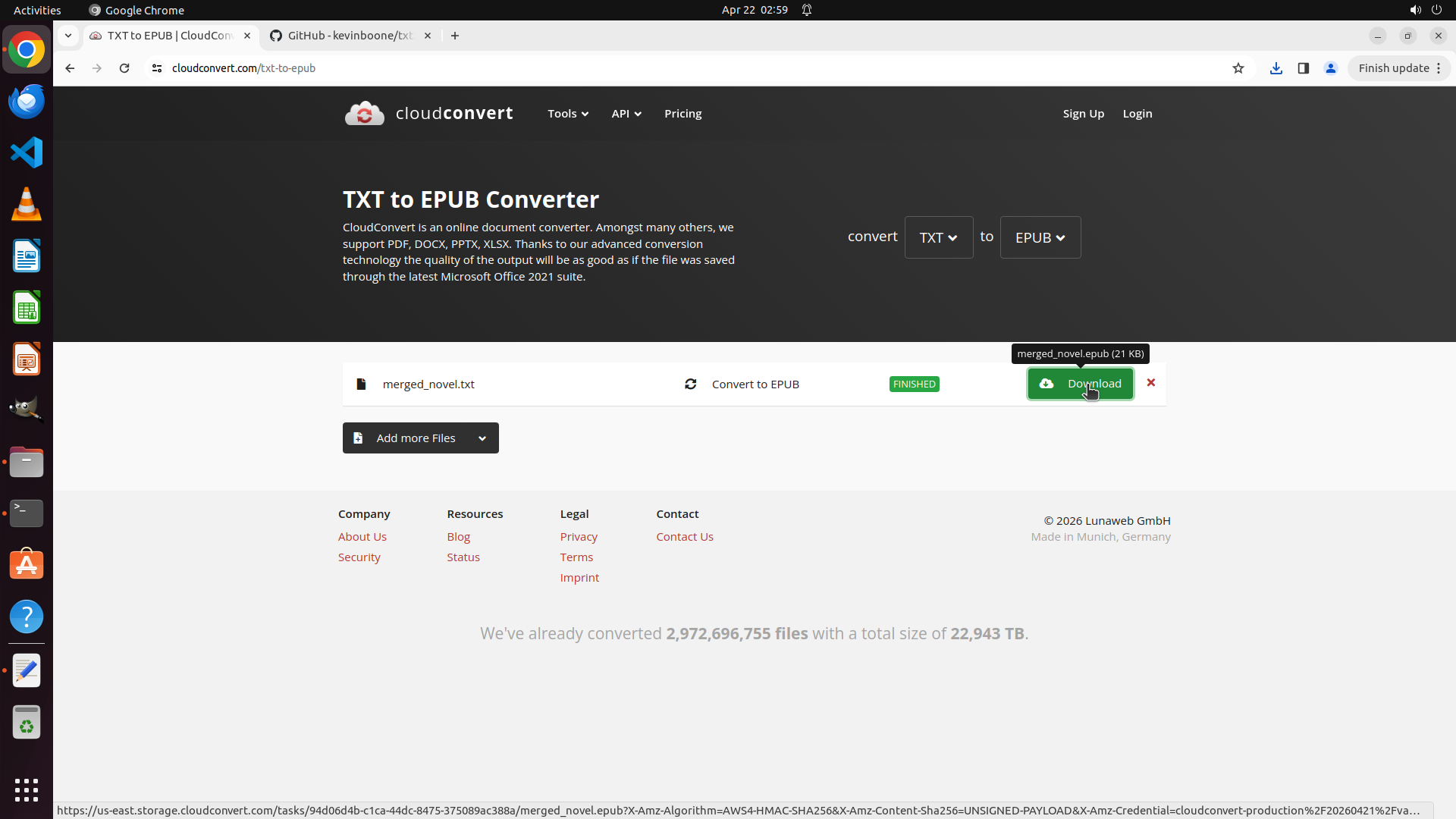Click the convert refresh arrows icon
Viewport: 1456px width, 819px height.
click(690, 384)
